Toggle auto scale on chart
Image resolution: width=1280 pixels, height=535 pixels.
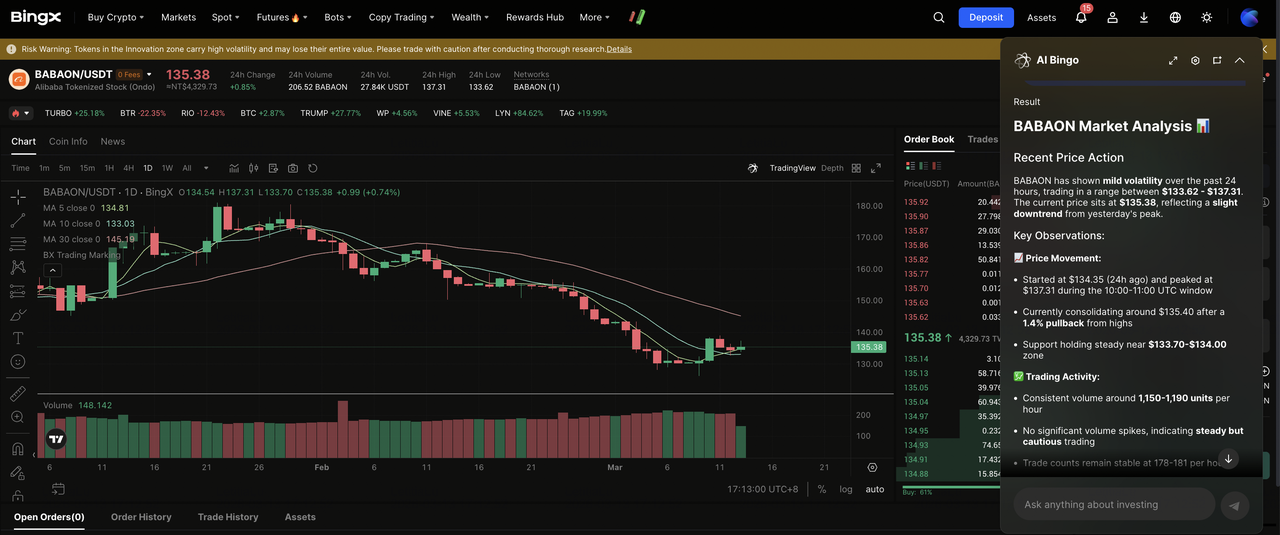(875, 489)
